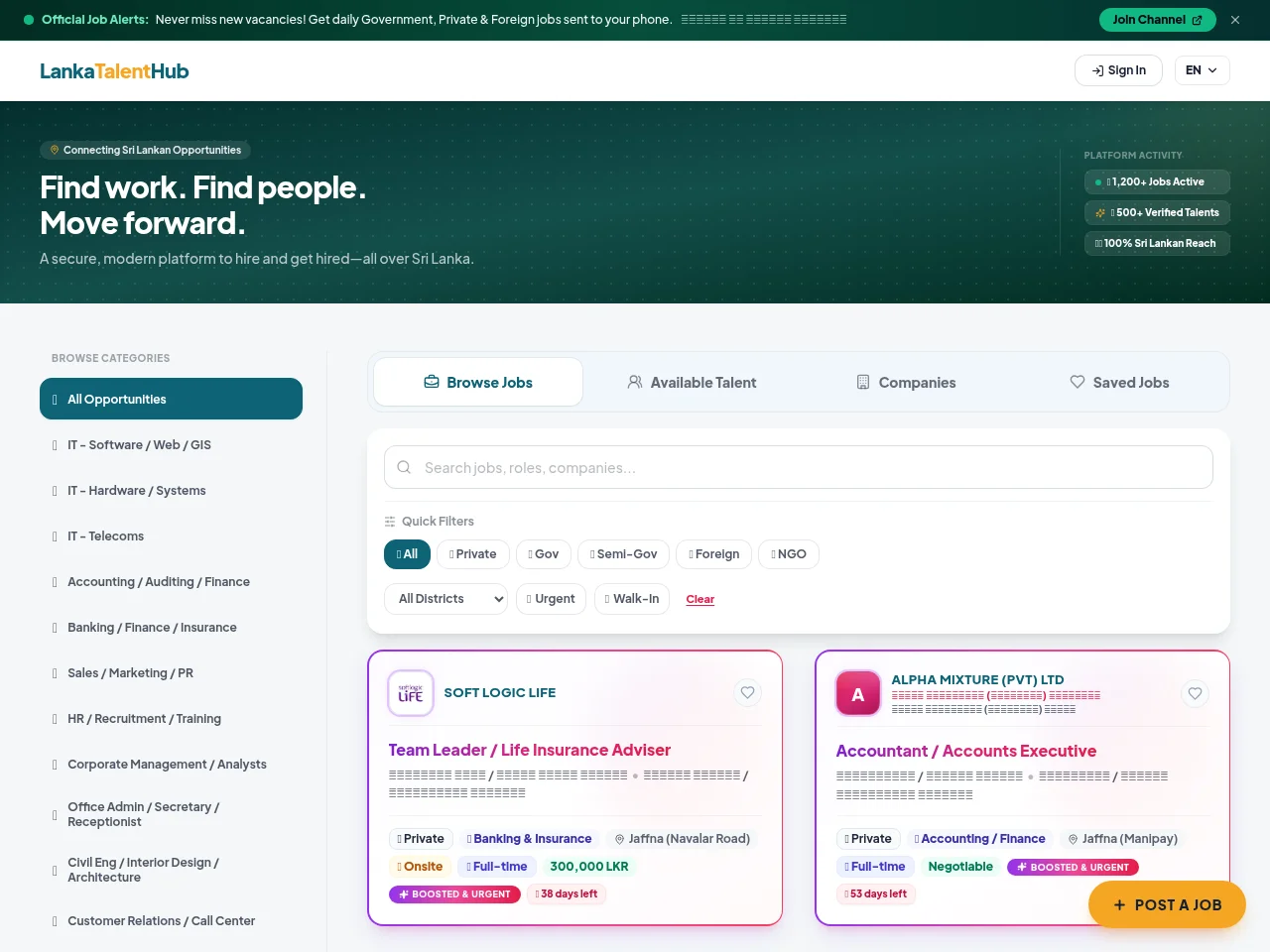Open Office Admin / Secretary / Receptionist category
This screenshot has width=1270, height=952.
pos(171,814)
